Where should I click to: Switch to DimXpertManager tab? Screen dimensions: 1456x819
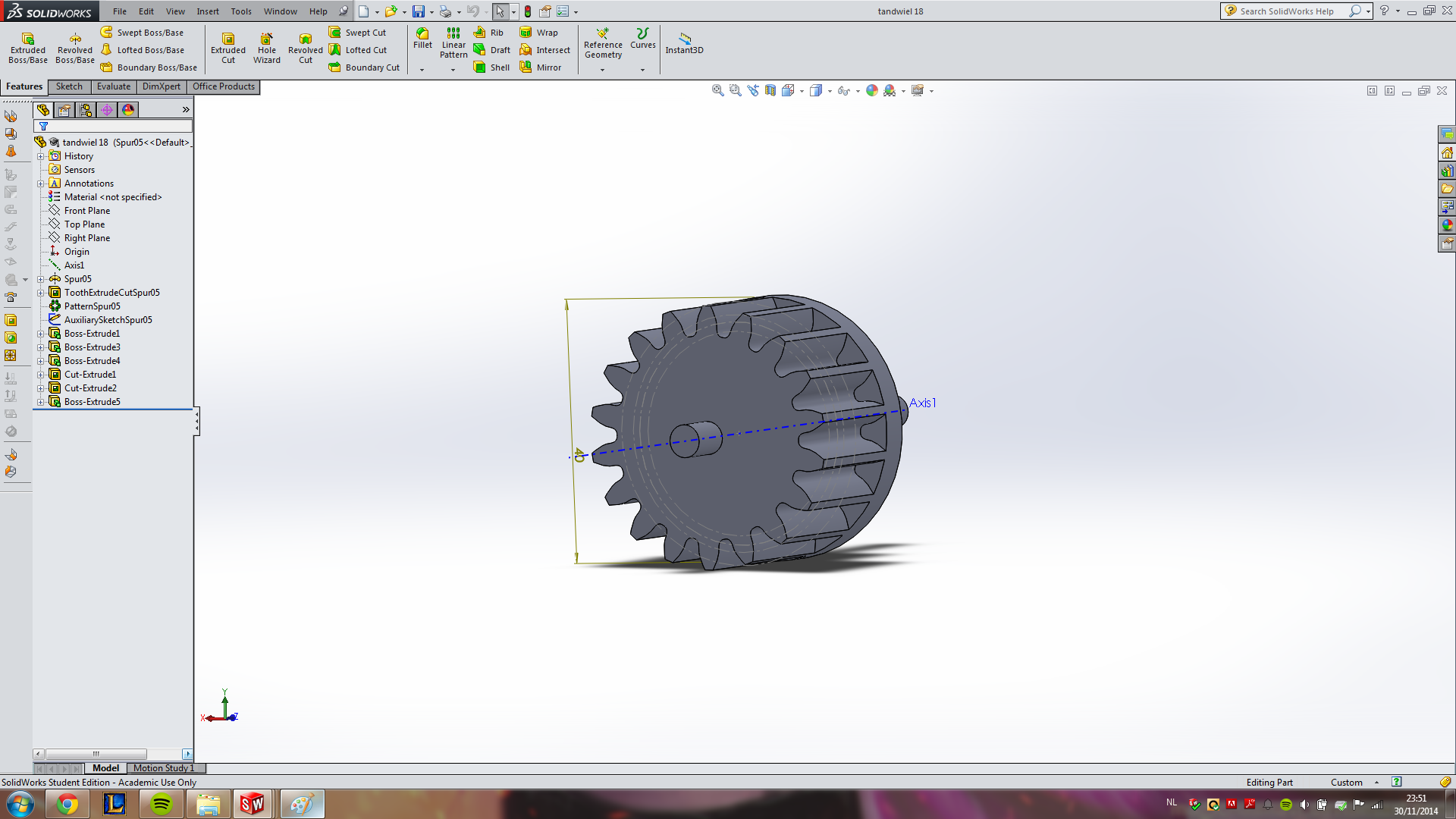tap(107, 110)
